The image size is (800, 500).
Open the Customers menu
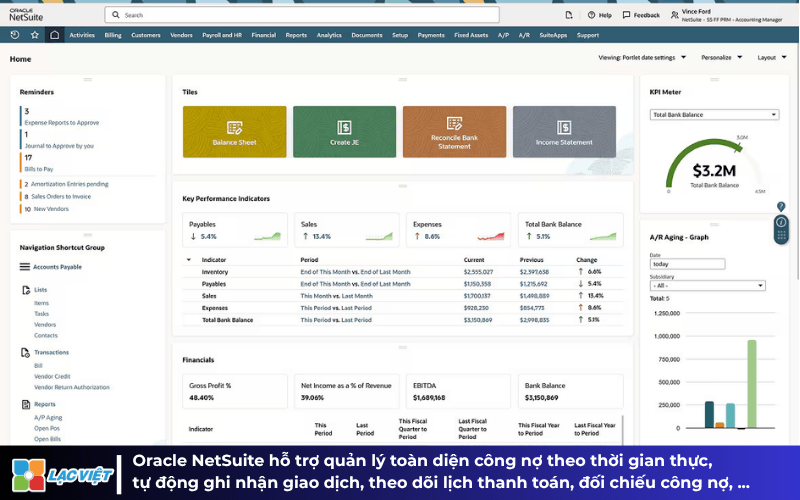point(146,35)
